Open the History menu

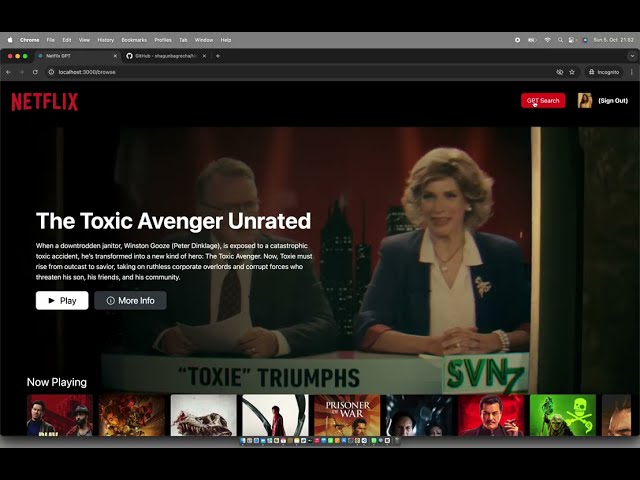pyautogui.click(x=106, y=40)
